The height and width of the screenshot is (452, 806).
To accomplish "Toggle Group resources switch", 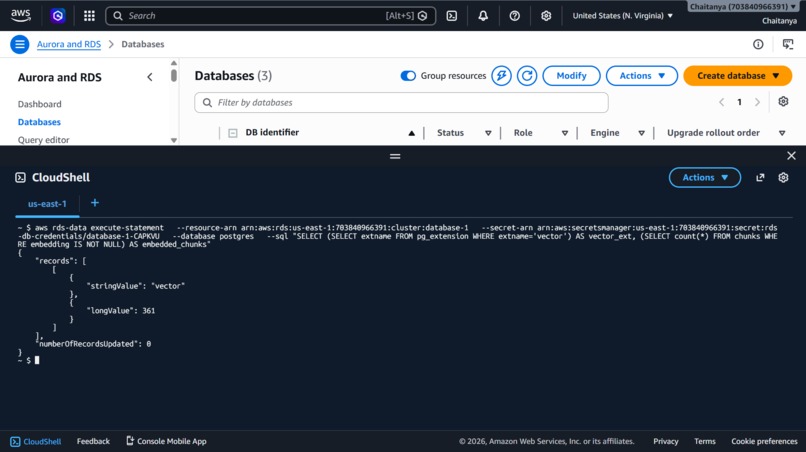I will pyautogui.click(x=408, y=76).
